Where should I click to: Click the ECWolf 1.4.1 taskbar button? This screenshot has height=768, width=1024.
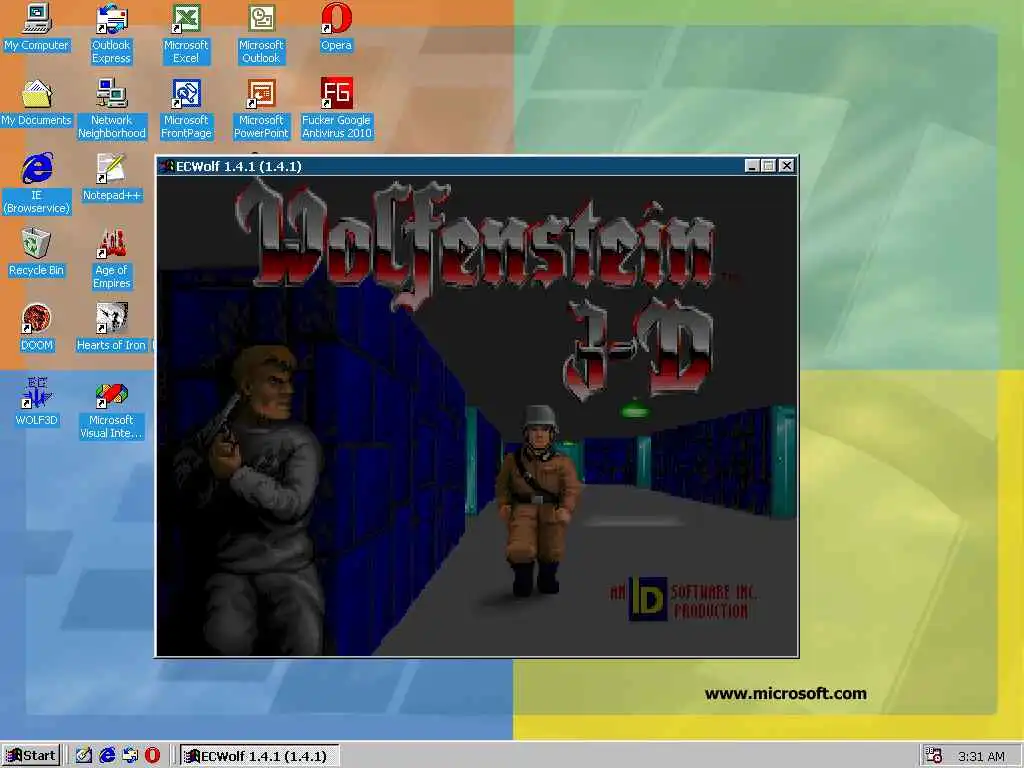[259, 756]
